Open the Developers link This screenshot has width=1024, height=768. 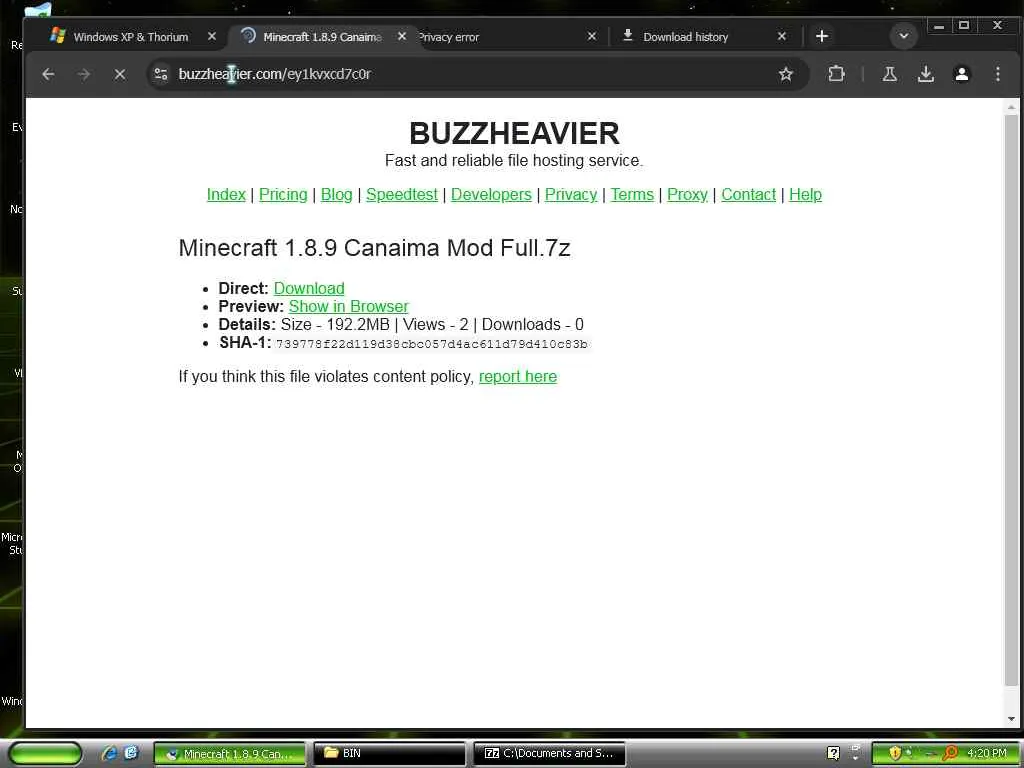click(491, 195)
